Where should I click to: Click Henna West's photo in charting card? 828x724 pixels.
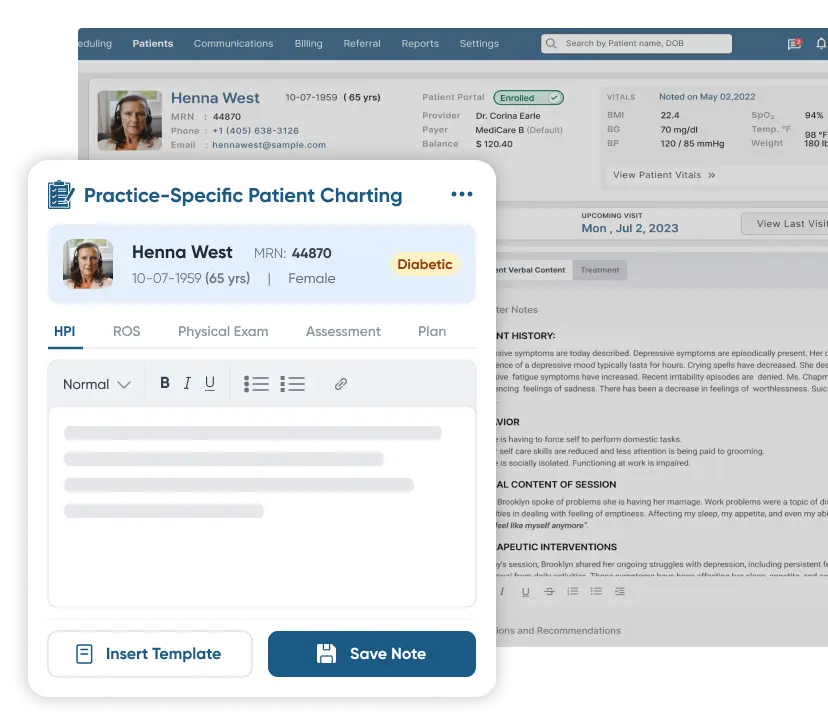coord(88,264)
